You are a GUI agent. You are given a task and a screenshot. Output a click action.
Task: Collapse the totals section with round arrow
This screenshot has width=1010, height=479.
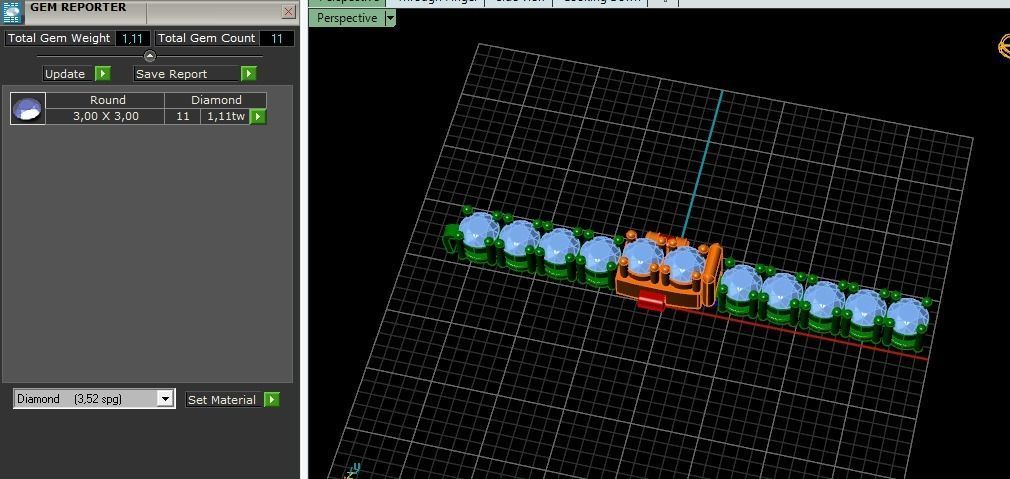[x=149, y=56]
